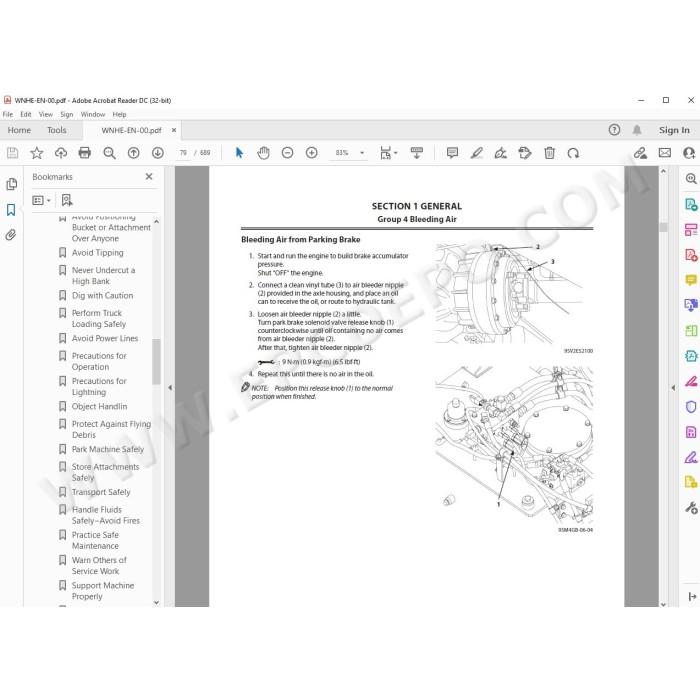Click the document scrollbar down arrow

coord(663,604)
